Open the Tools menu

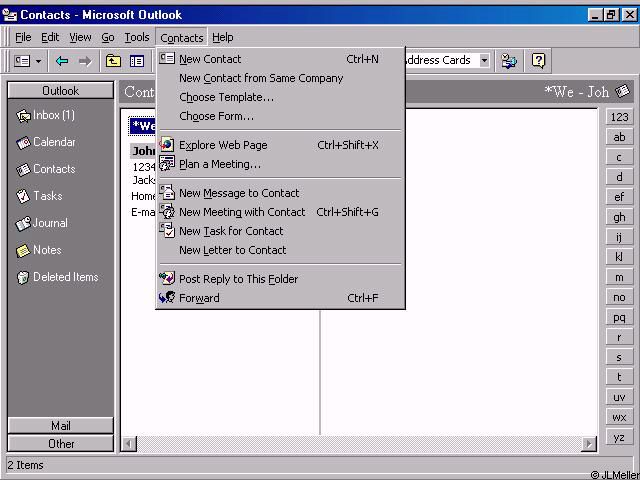click(x=137, y=37)
